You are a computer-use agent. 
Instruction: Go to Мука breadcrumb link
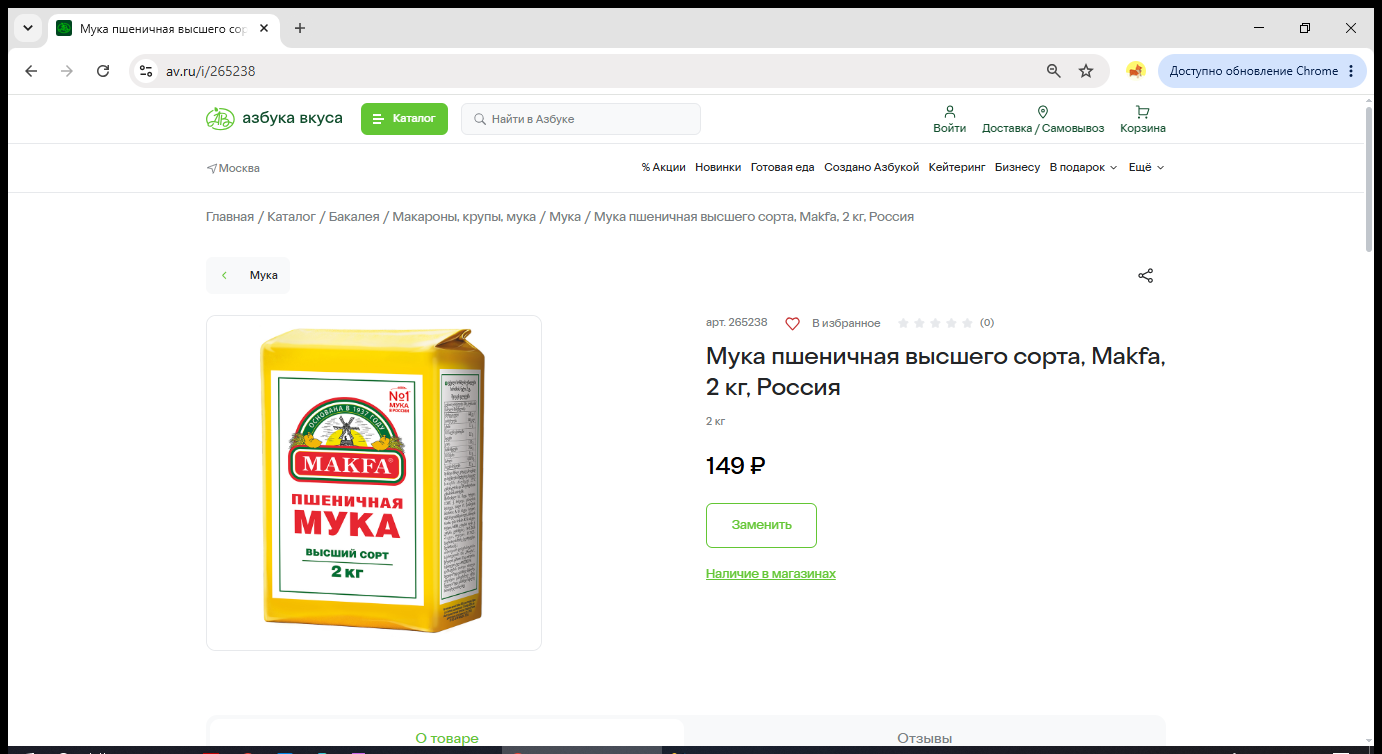click(x=565, y=217)
